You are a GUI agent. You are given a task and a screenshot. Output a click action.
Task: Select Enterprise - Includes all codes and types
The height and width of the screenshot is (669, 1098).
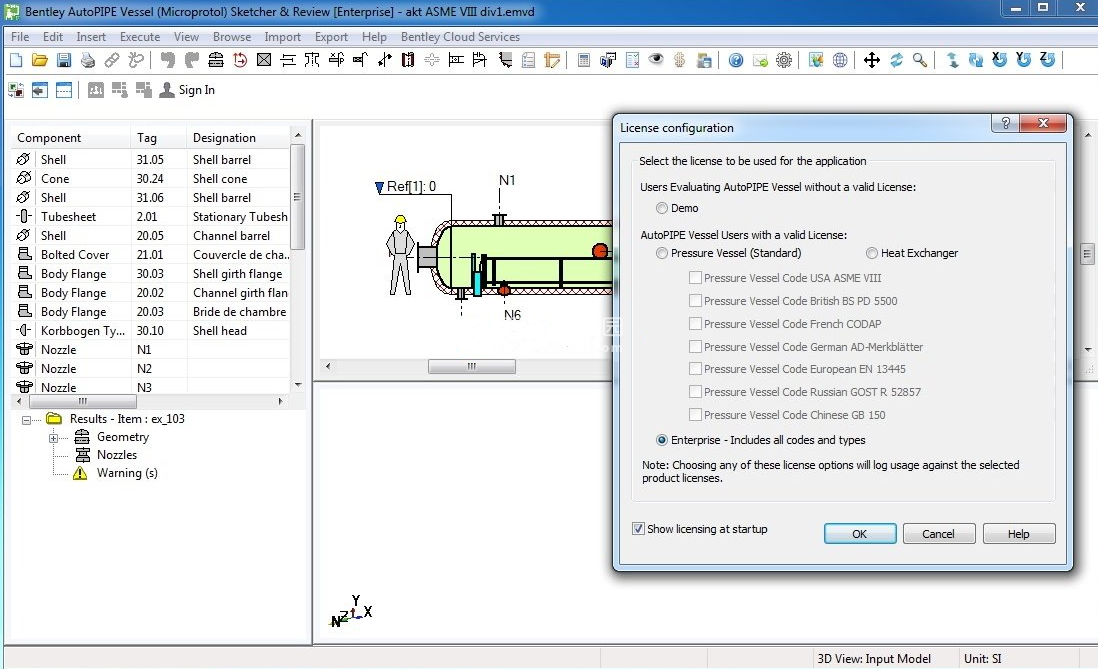(x=662, y=440)
